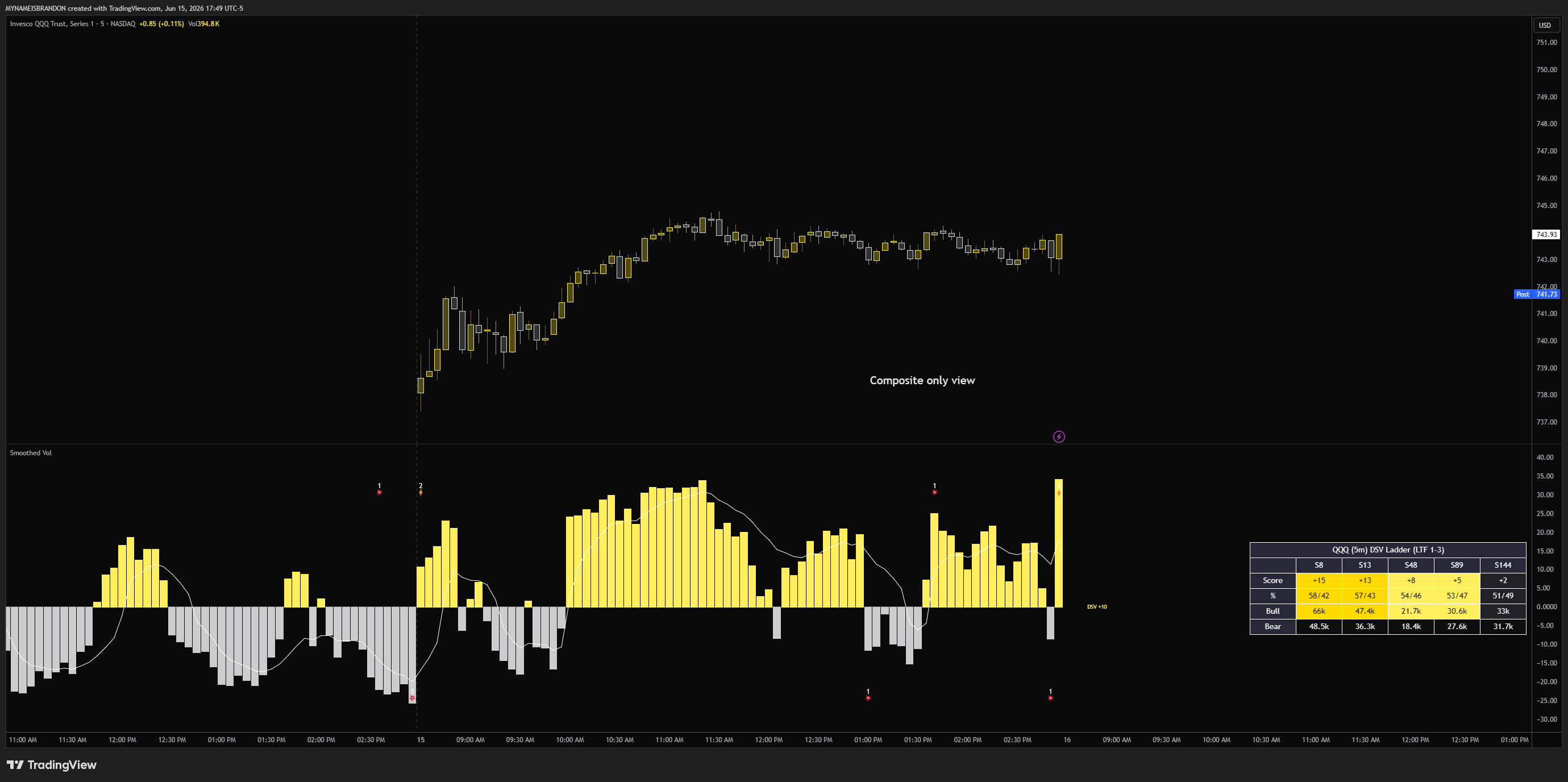Image resolution: width=1568 pixels, height=782 pixels.
Task: Click the +15 score cell
Action: pyautogui.click(x=1319, y=581)
